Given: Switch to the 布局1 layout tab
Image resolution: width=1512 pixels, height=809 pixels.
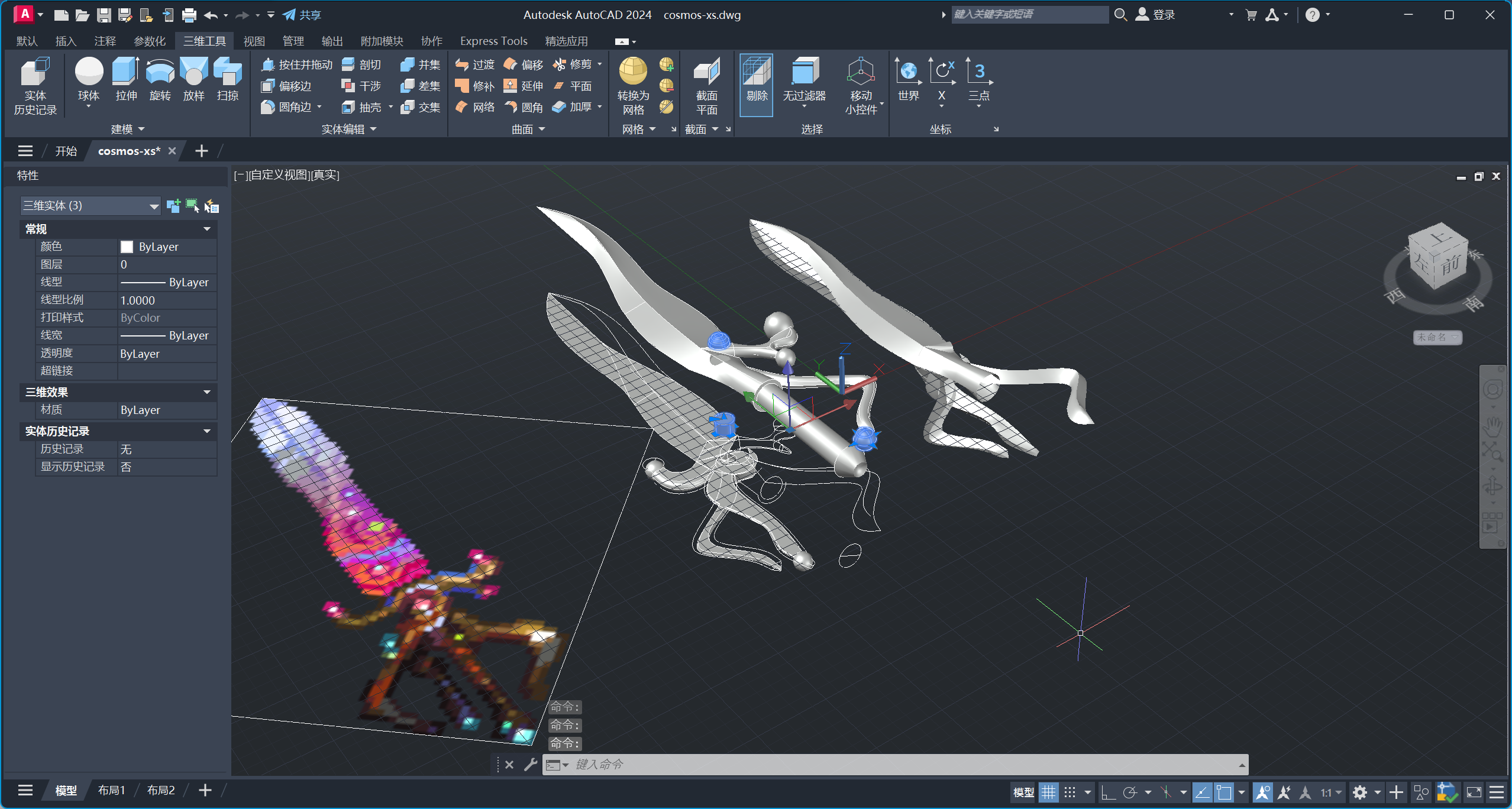Looking at the screenshot, I should tap(111, 790).
